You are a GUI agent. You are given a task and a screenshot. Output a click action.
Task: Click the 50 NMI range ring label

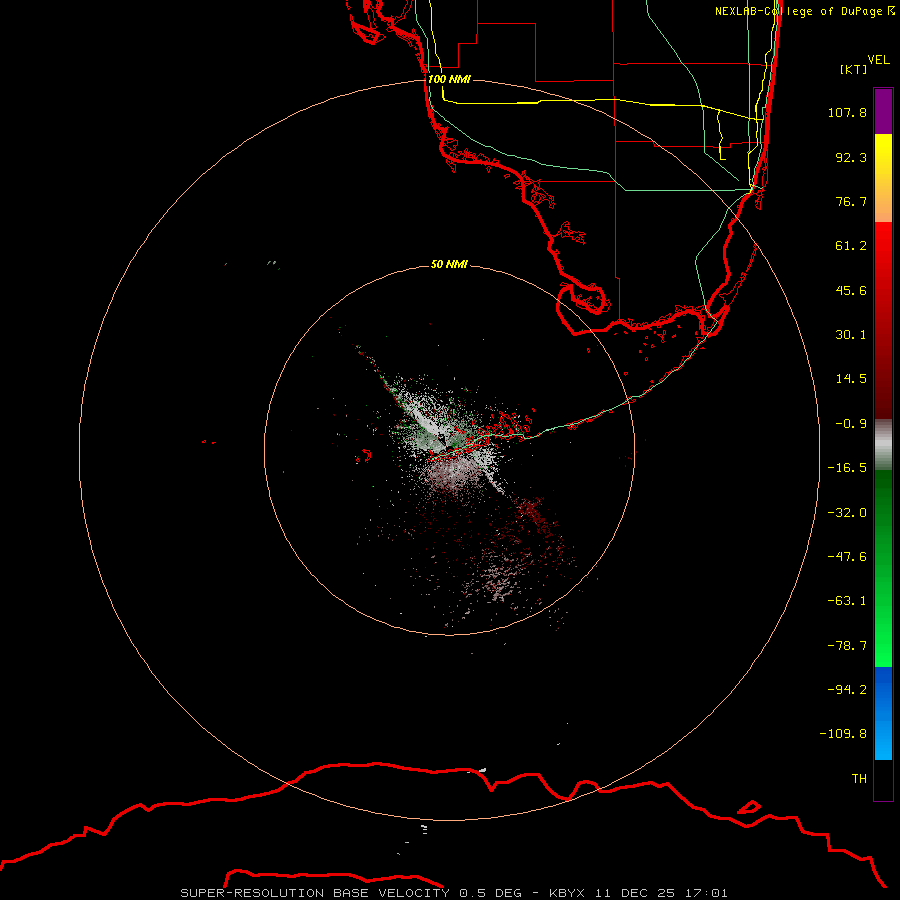tap(449, 264)
